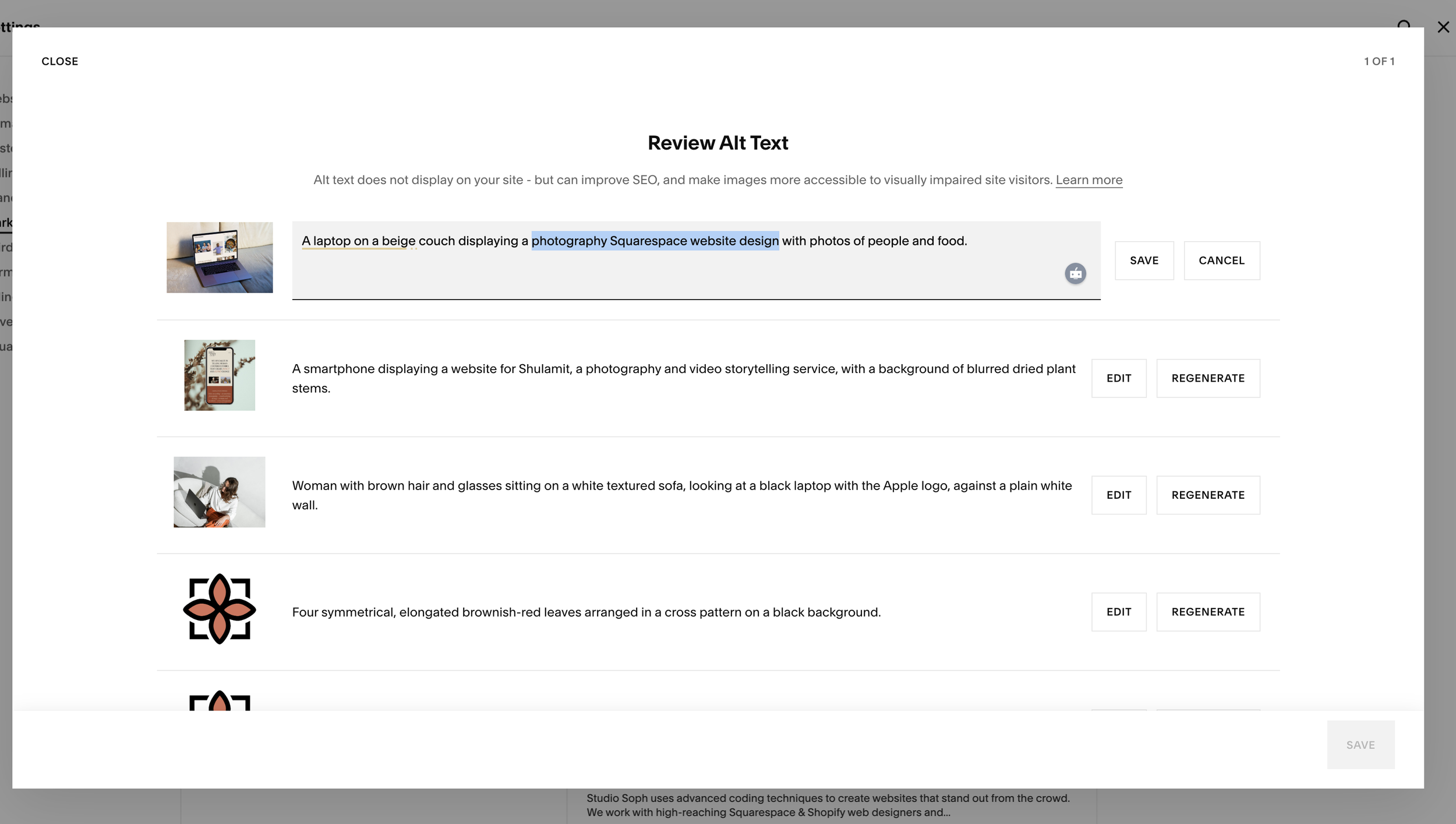Save the edited laptop alt text
Viewport: 1456px width, 824px height.
coord(1144,260)
